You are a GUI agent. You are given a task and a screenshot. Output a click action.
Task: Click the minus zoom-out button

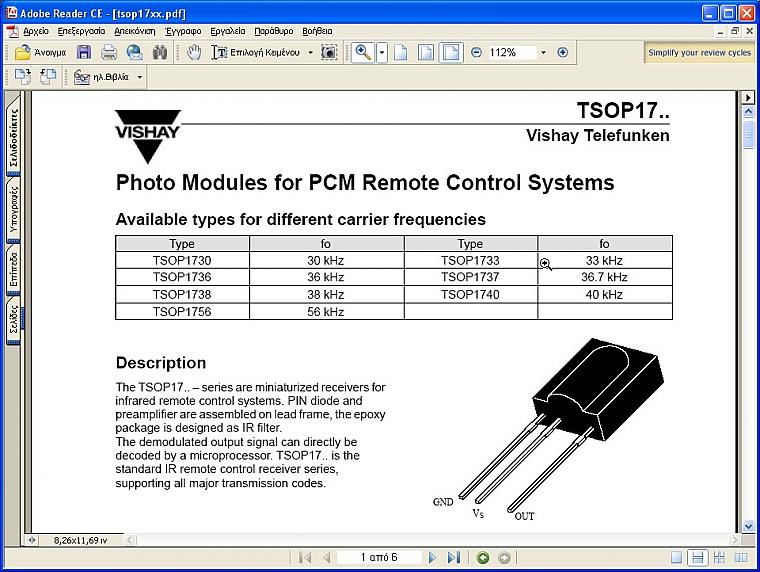pos(476,52)
